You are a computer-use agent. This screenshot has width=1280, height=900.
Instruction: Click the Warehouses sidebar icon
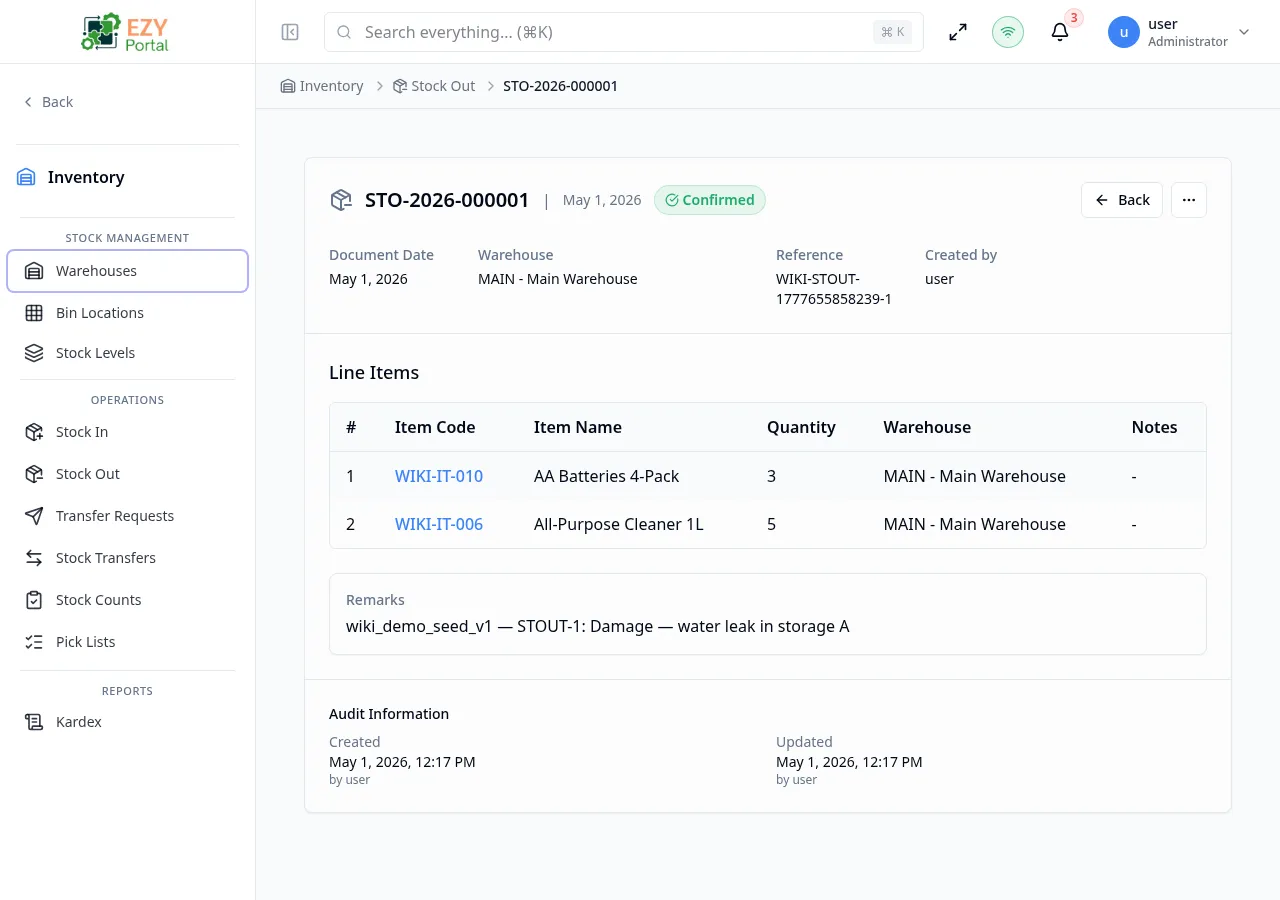[34, 271]
